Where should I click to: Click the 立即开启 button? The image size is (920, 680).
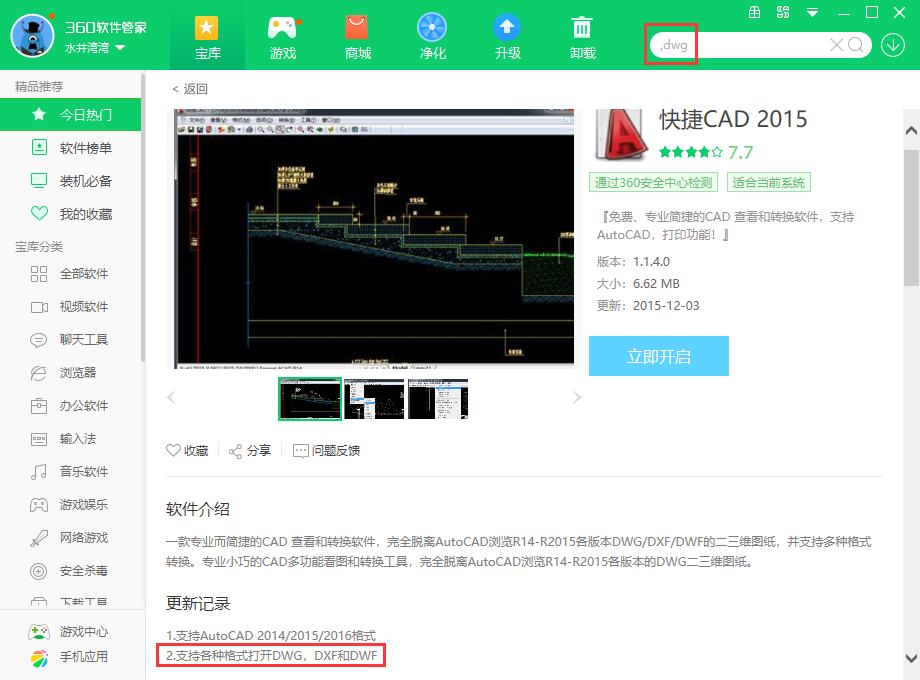[658, 356]
